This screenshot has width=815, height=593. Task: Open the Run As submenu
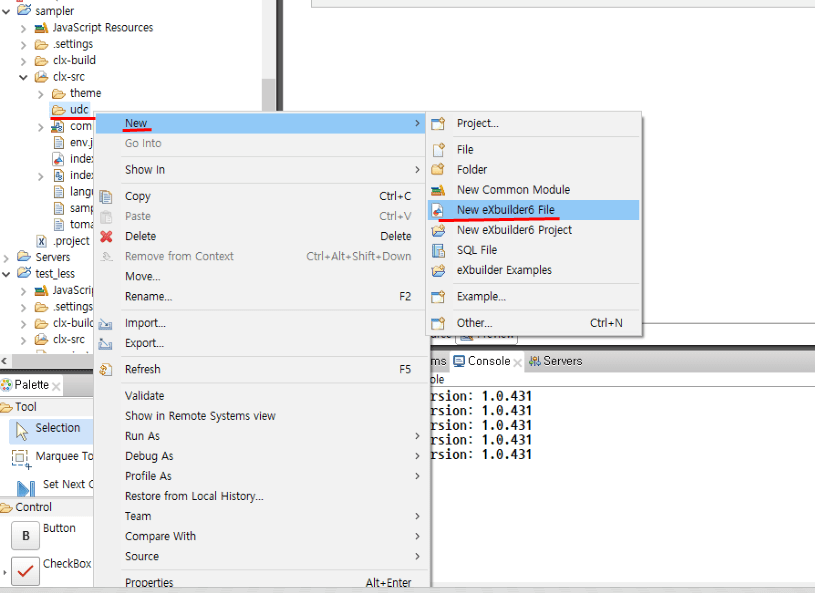click(x=142, y=436)
